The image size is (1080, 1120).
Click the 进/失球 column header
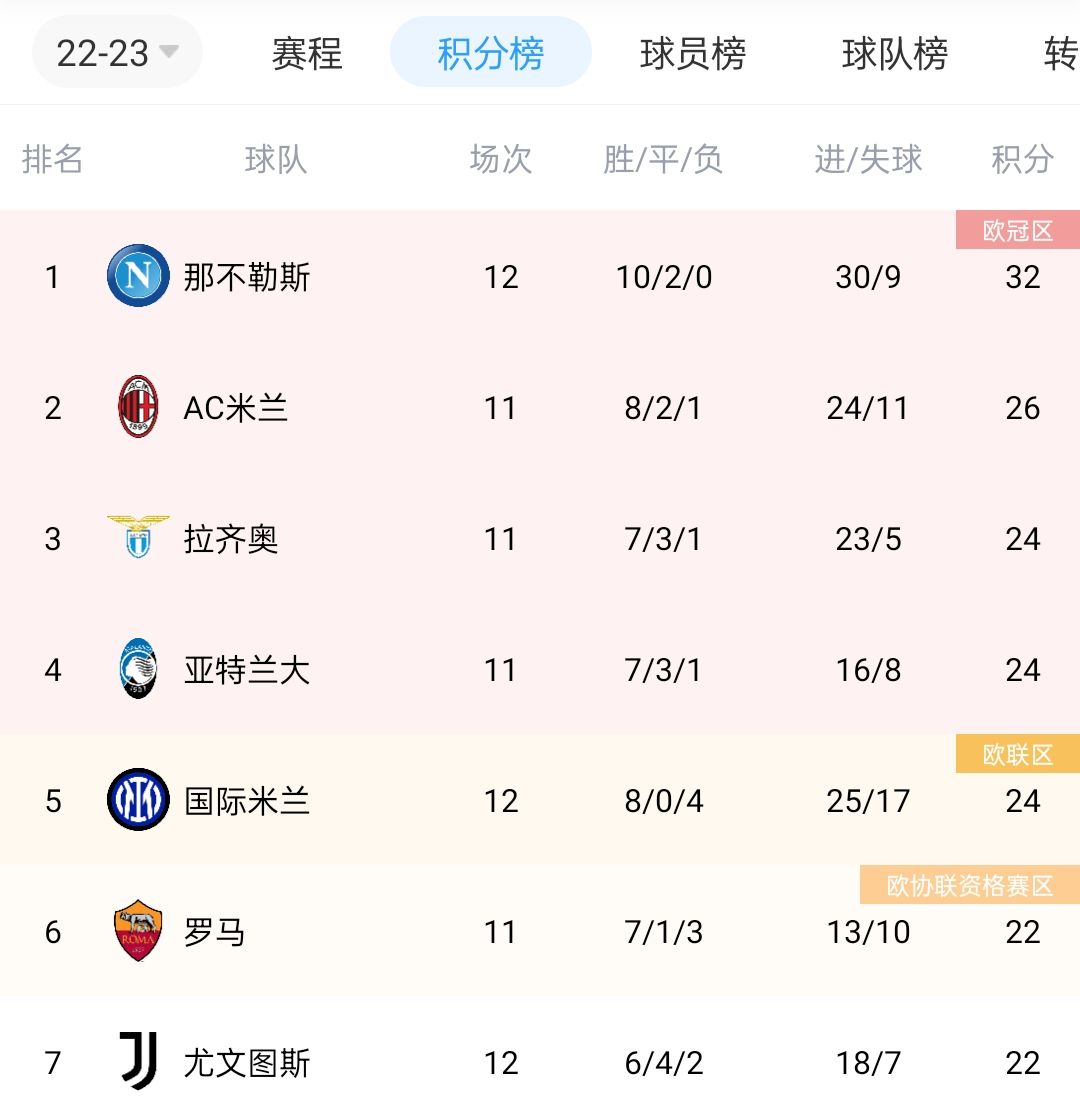click(866, 158)
